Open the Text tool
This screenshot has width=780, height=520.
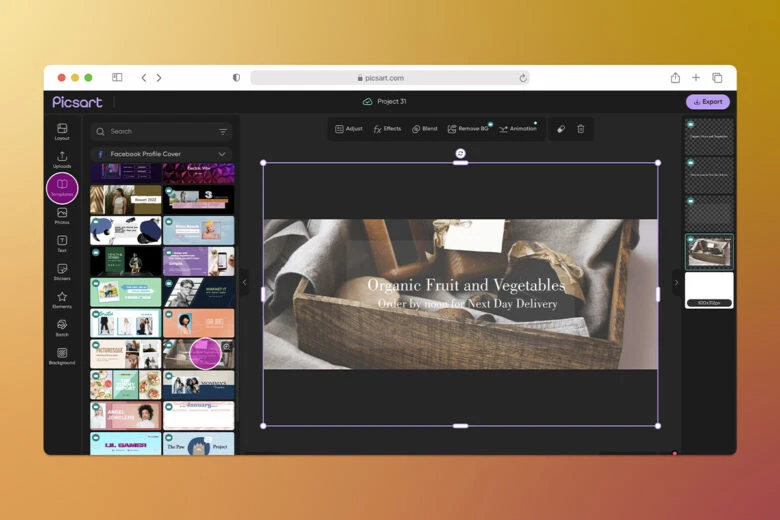click(x=62, y=243)
